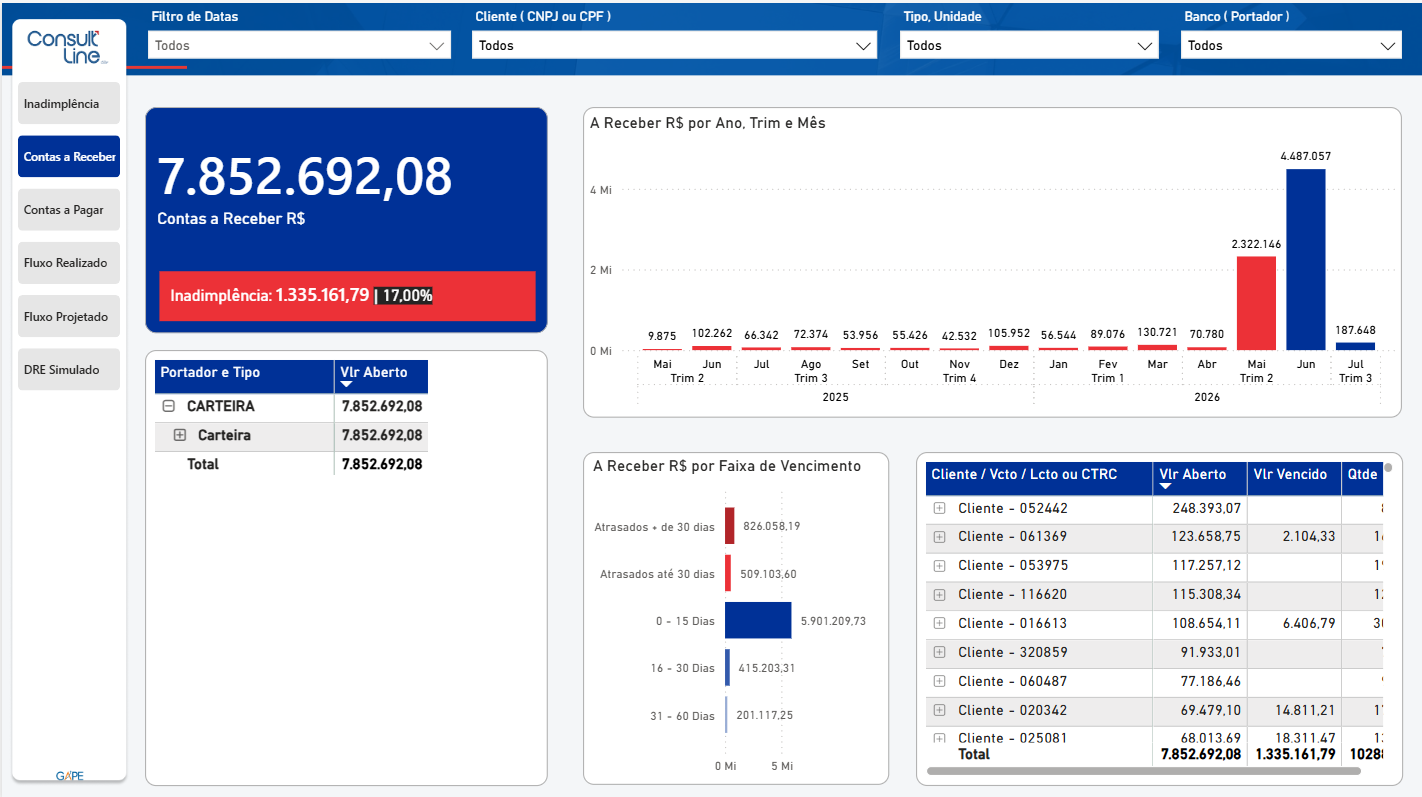Select the Contas a Receber tab
Image resolution: width=1422 pixels, height=797 pixels.
69,157
